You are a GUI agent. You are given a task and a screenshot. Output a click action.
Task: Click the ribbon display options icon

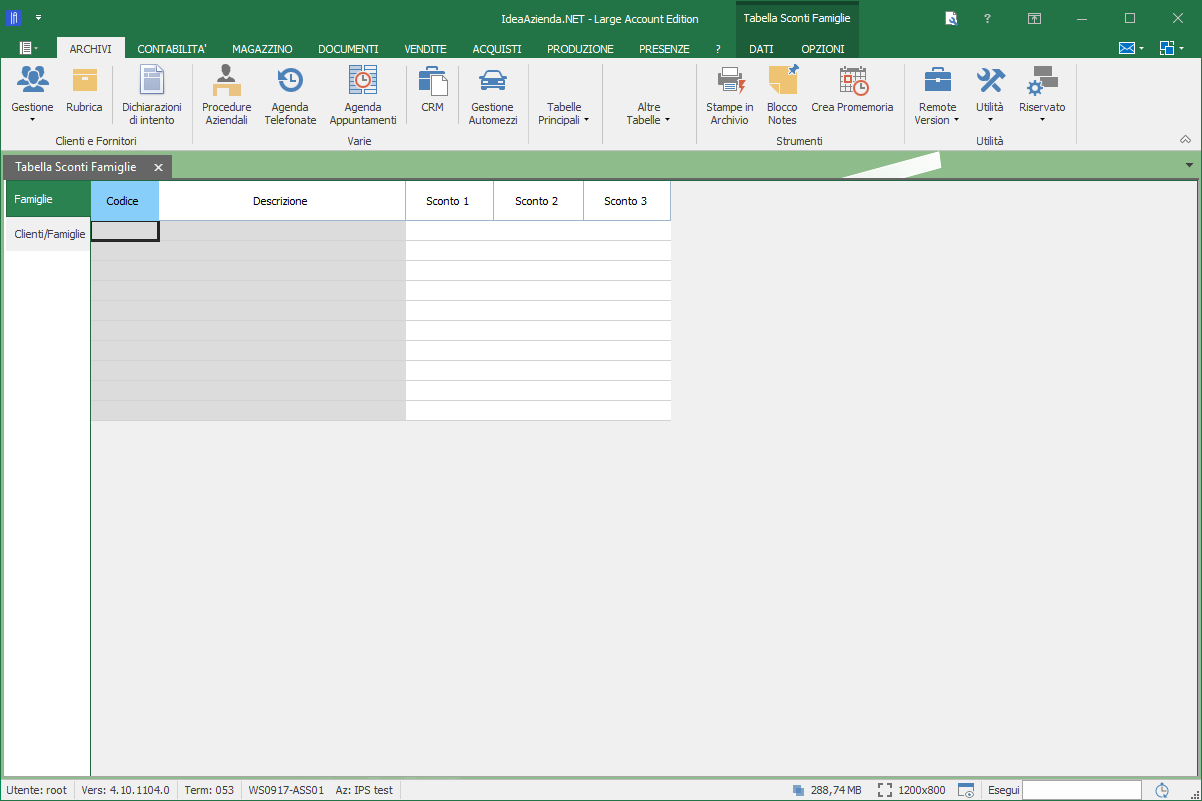pos(1035,18)
